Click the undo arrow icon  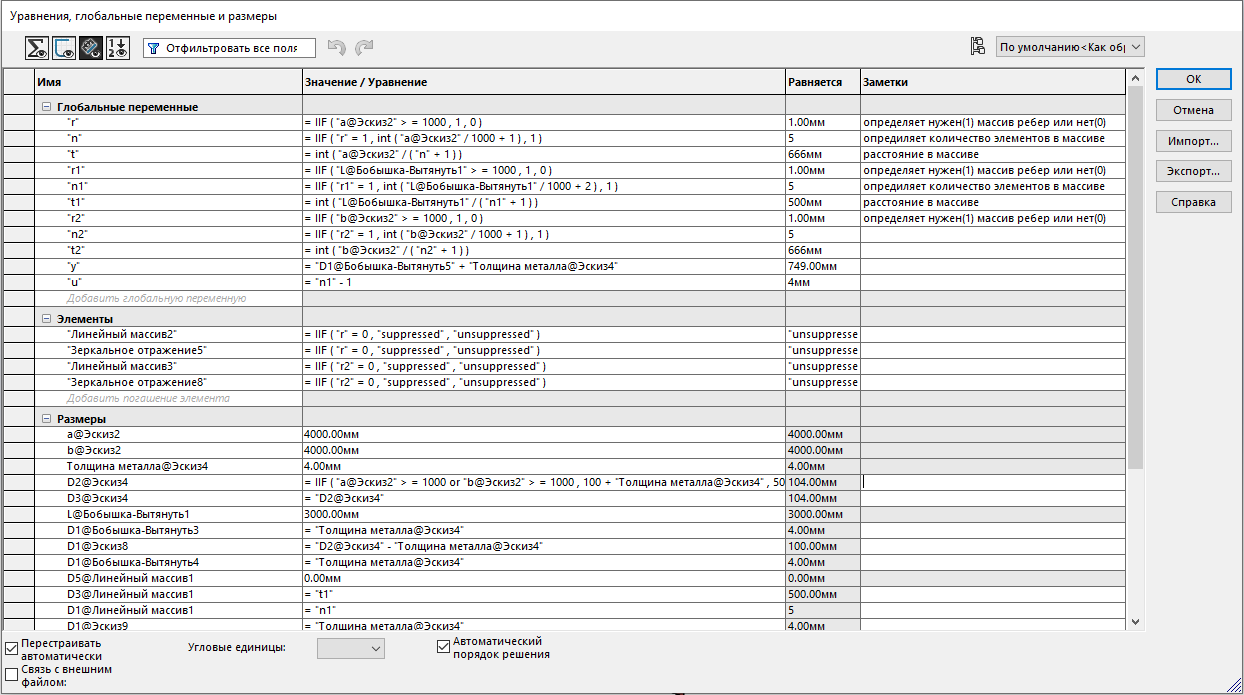337,47
